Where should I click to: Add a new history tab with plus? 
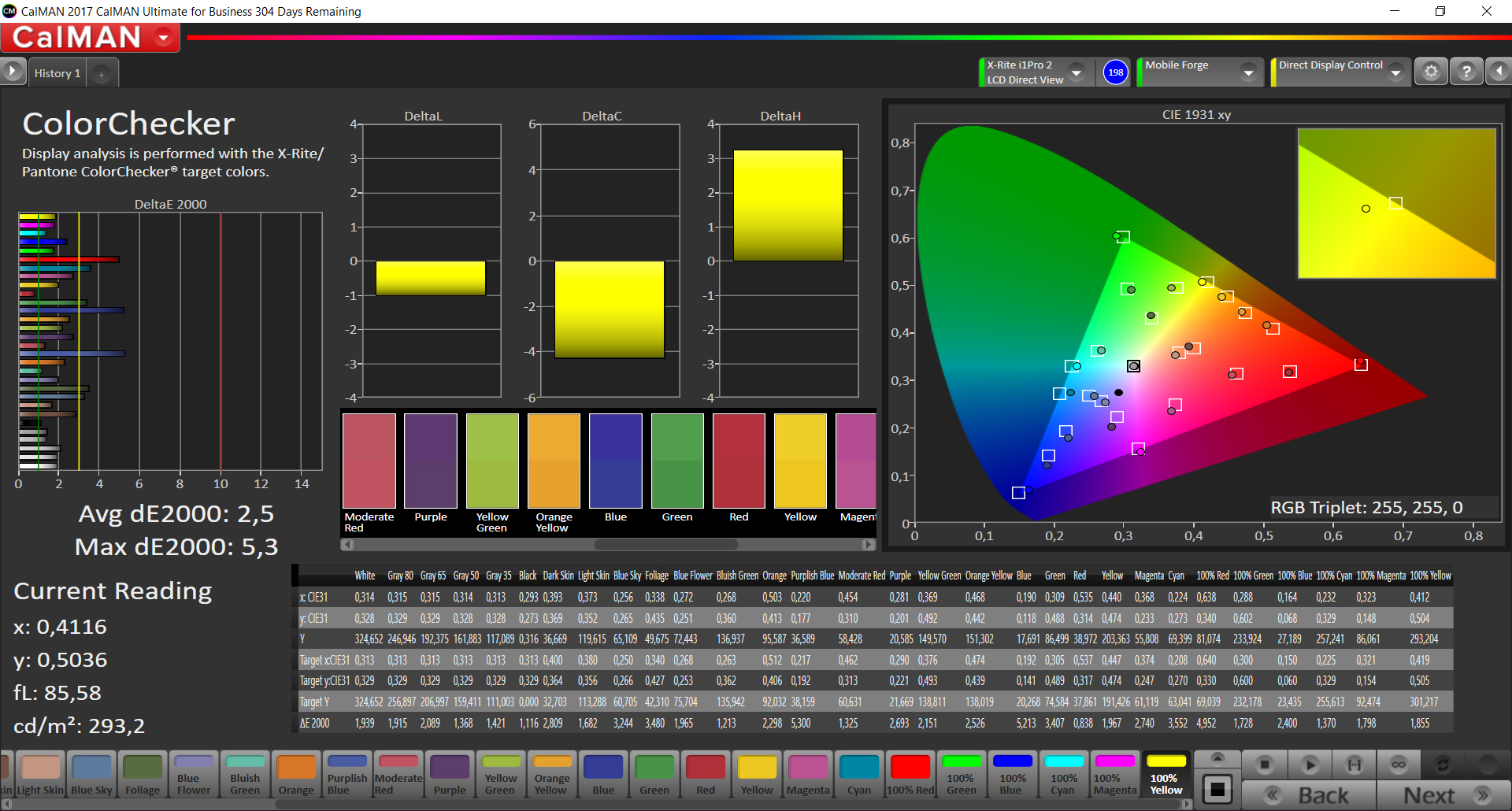pos(101,74)
